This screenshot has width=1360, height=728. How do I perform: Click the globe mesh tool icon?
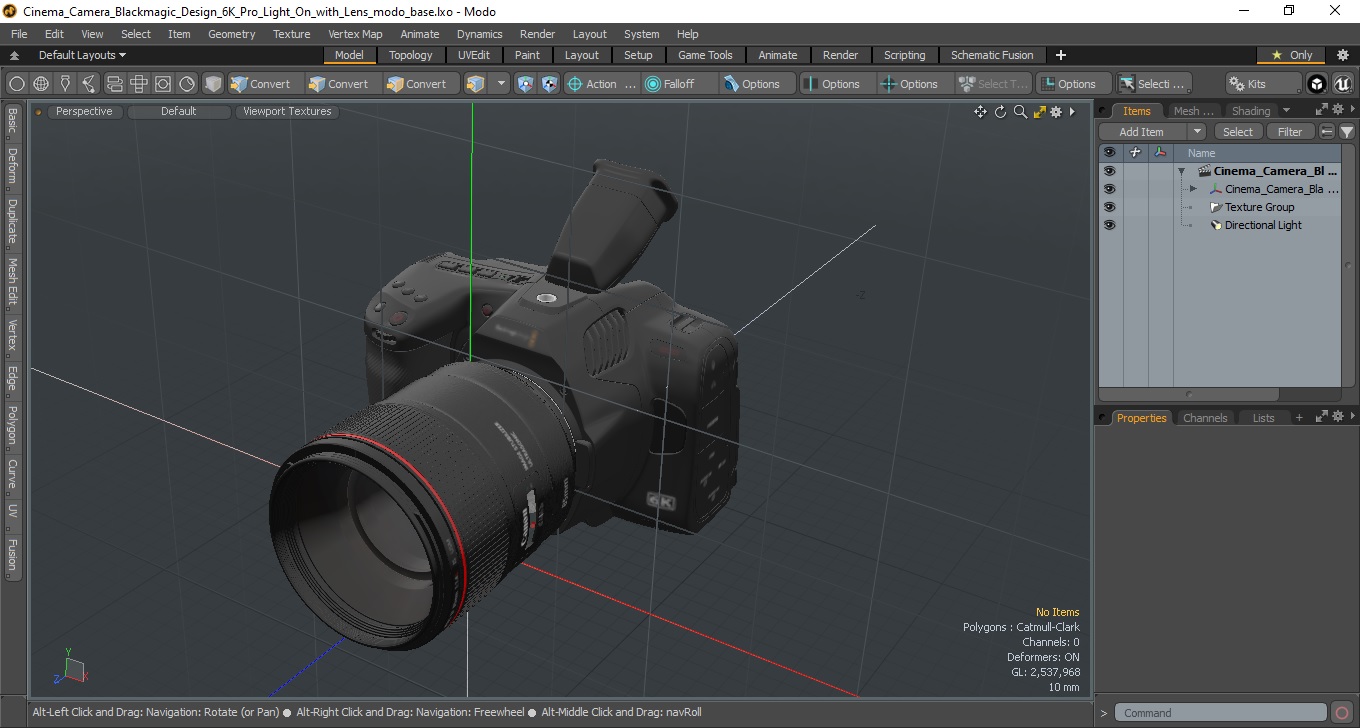pos(41,84)
